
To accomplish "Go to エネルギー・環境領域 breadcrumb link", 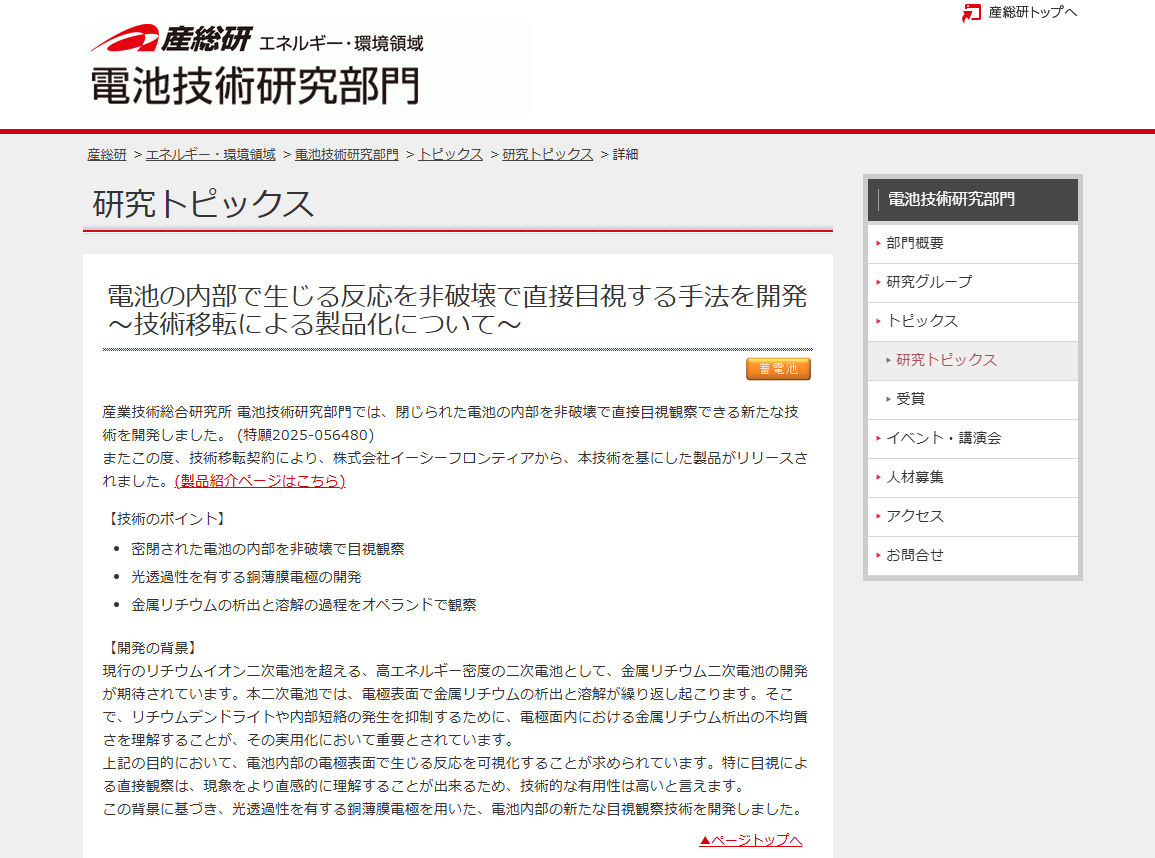I will pyautogui.click(x=210, y=155).
